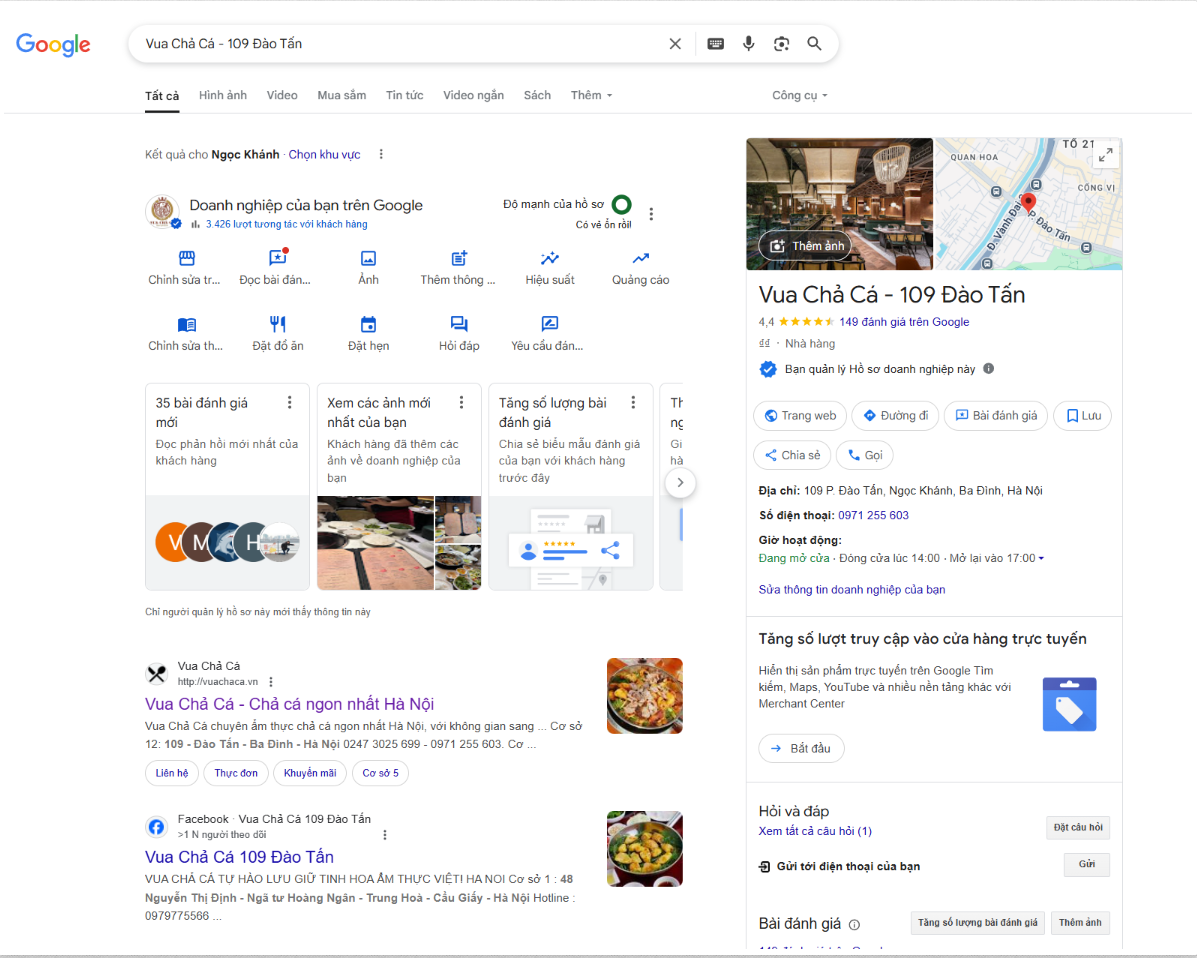Open the Đặt đồ ăn food ordering icon
Viewport: 1197px width, 958px height.
pyautogui.click(x=277, y=324)
